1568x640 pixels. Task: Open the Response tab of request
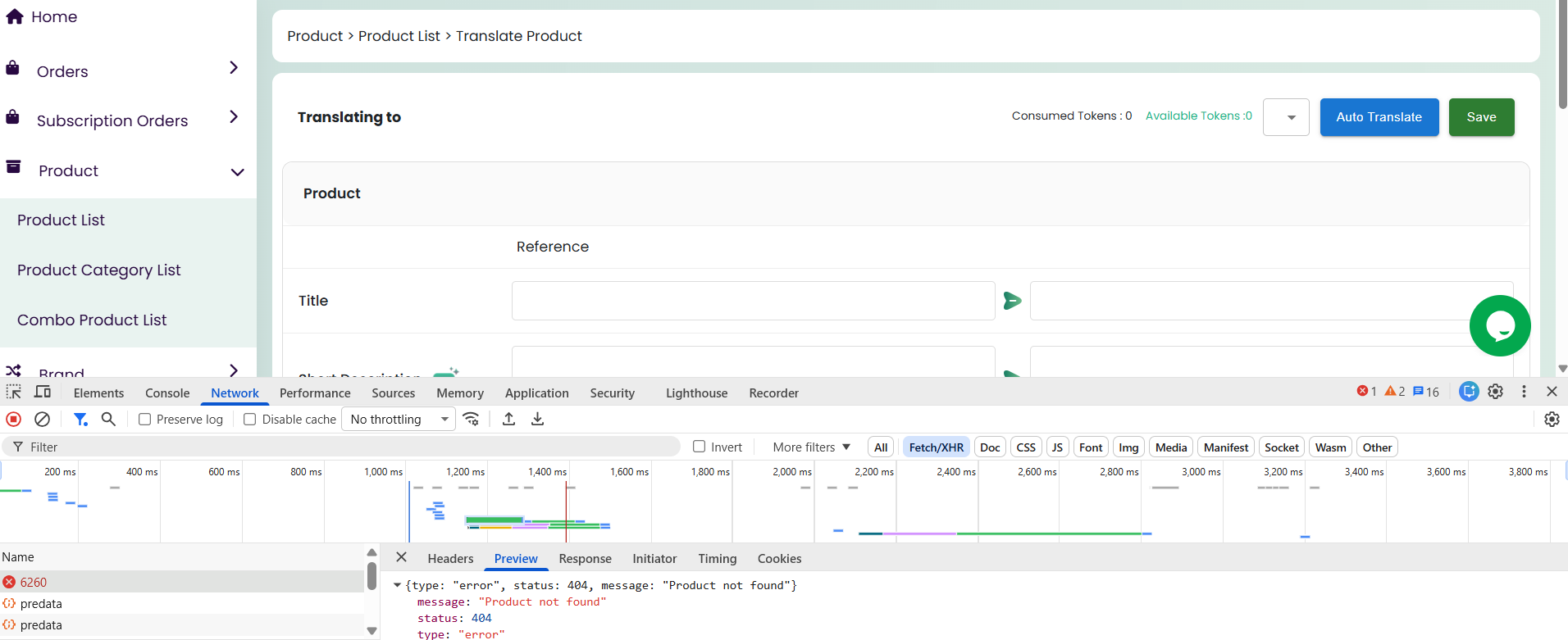[585, 558]
